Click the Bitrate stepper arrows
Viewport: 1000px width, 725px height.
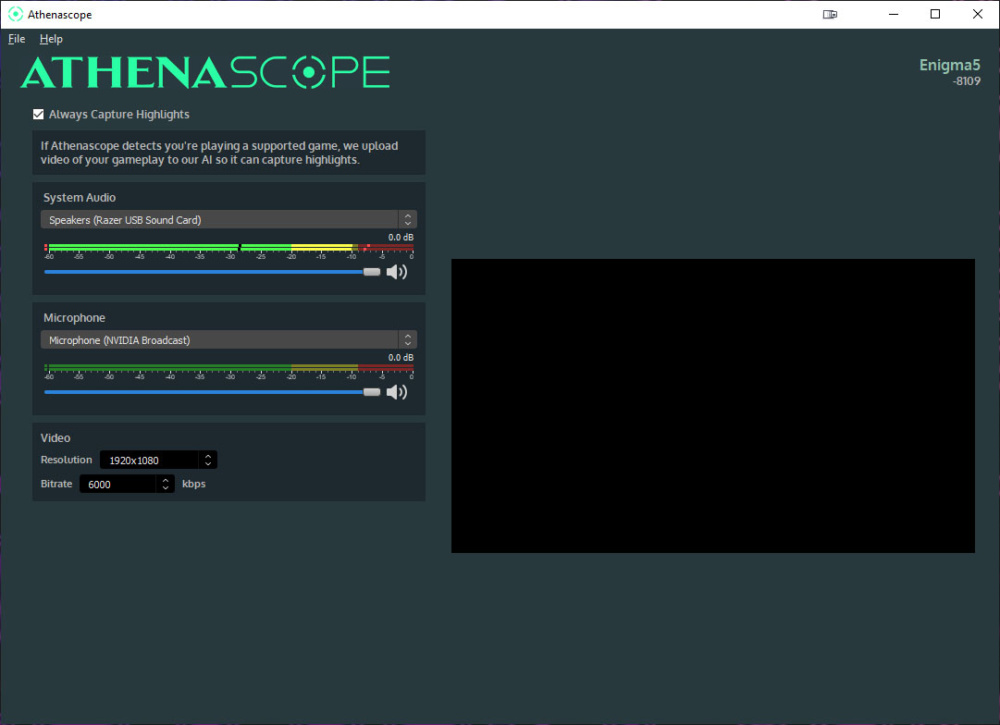(165, 484)
